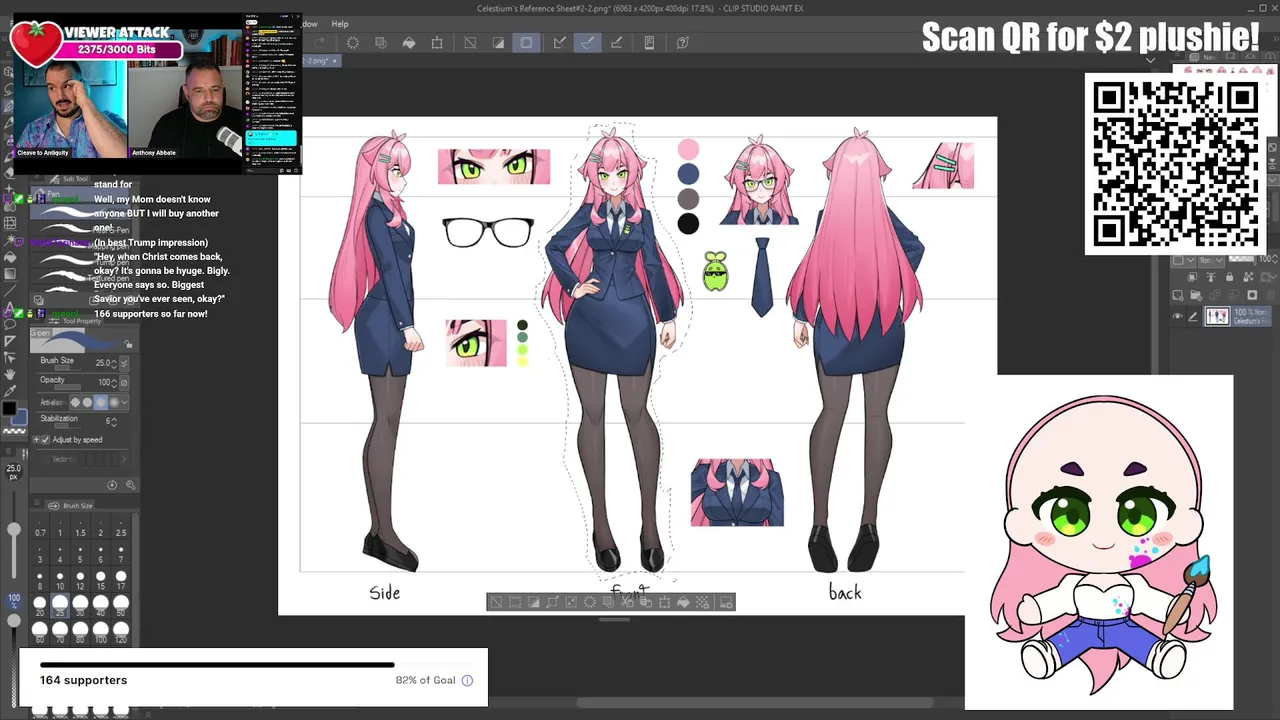Pick brush size 120 preset
This screenshot has width=1280, height=720.
click(121, 630)
